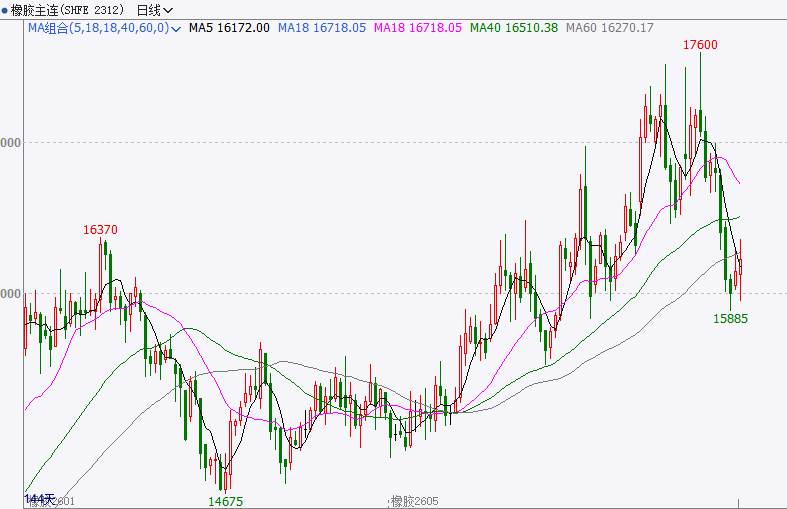Select the blue MA18 16718.05 label
The width and height of the screenshot is (787, 509).
click(317, 28)
